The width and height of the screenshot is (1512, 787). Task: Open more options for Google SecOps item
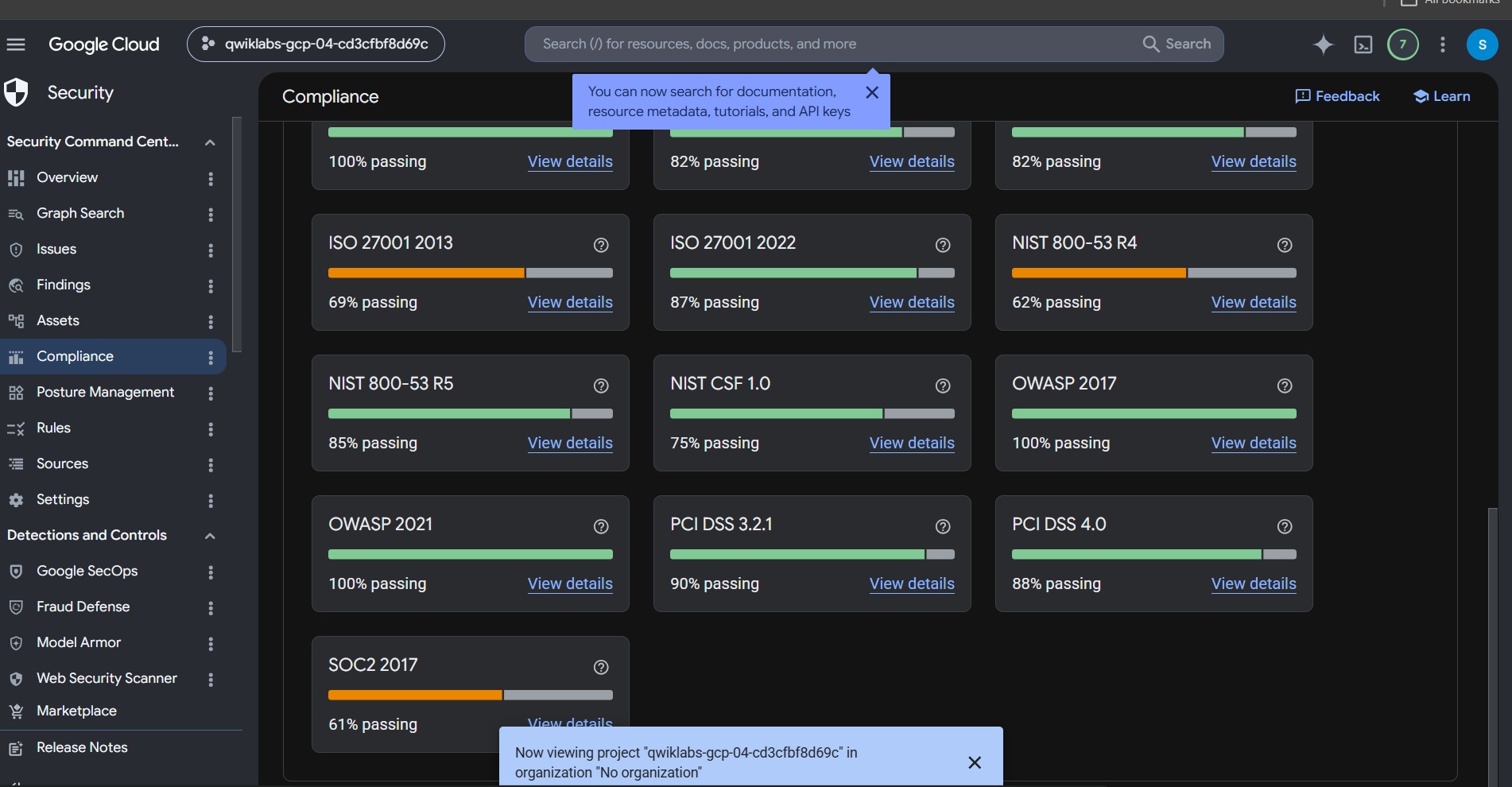[x=211, y=572]
